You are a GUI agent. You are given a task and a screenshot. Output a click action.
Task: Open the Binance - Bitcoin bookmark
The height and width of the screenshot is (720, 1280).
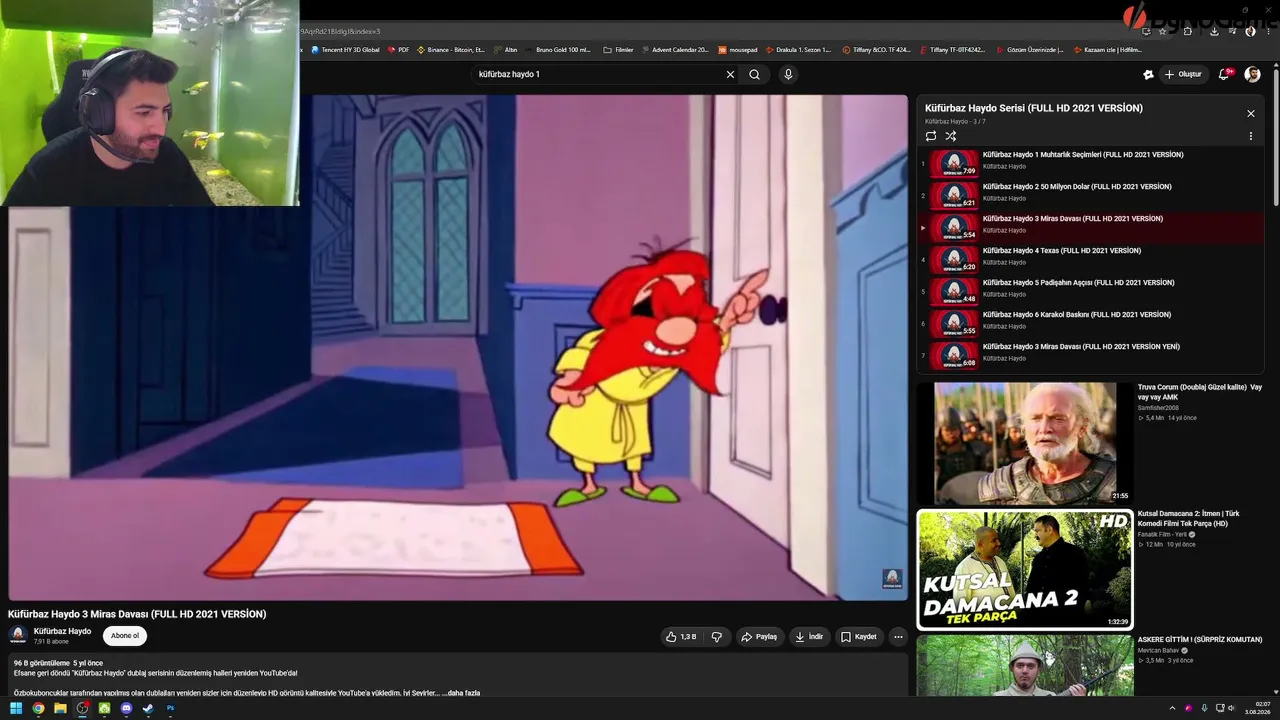click(451, 49)
